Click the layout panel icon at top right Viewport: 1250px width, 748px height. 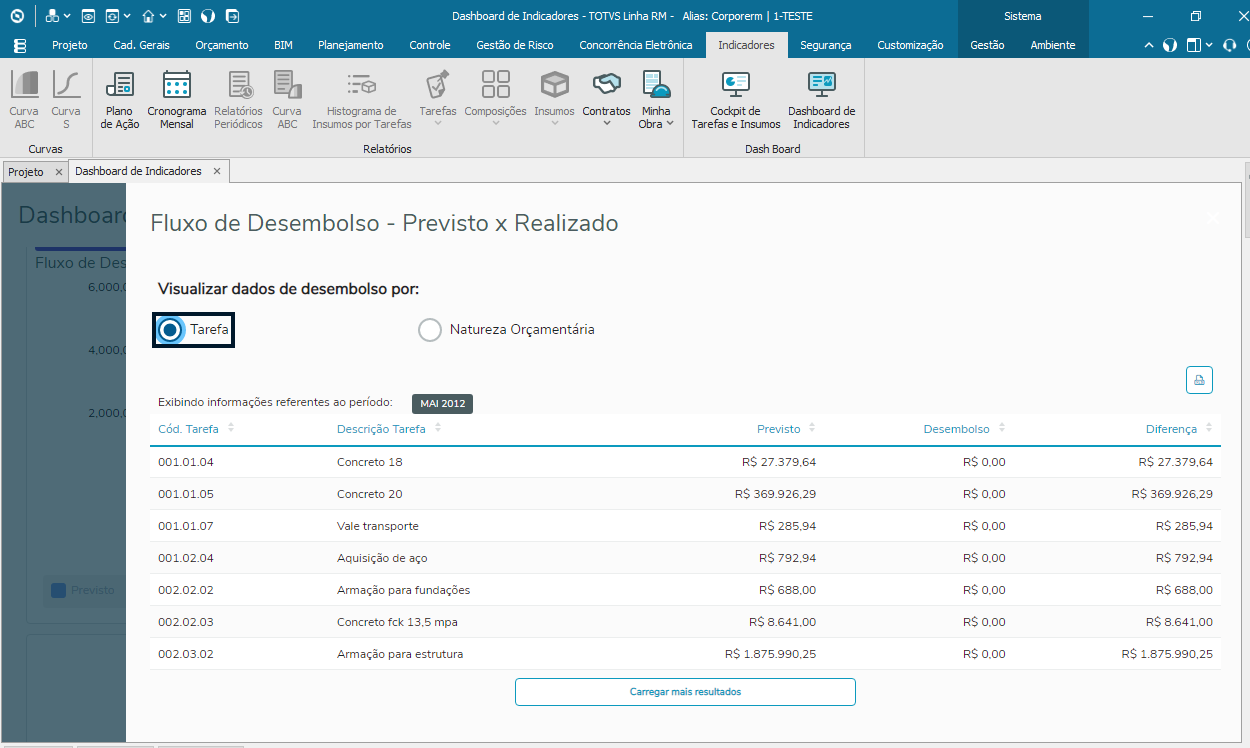tap(1194, 45)
